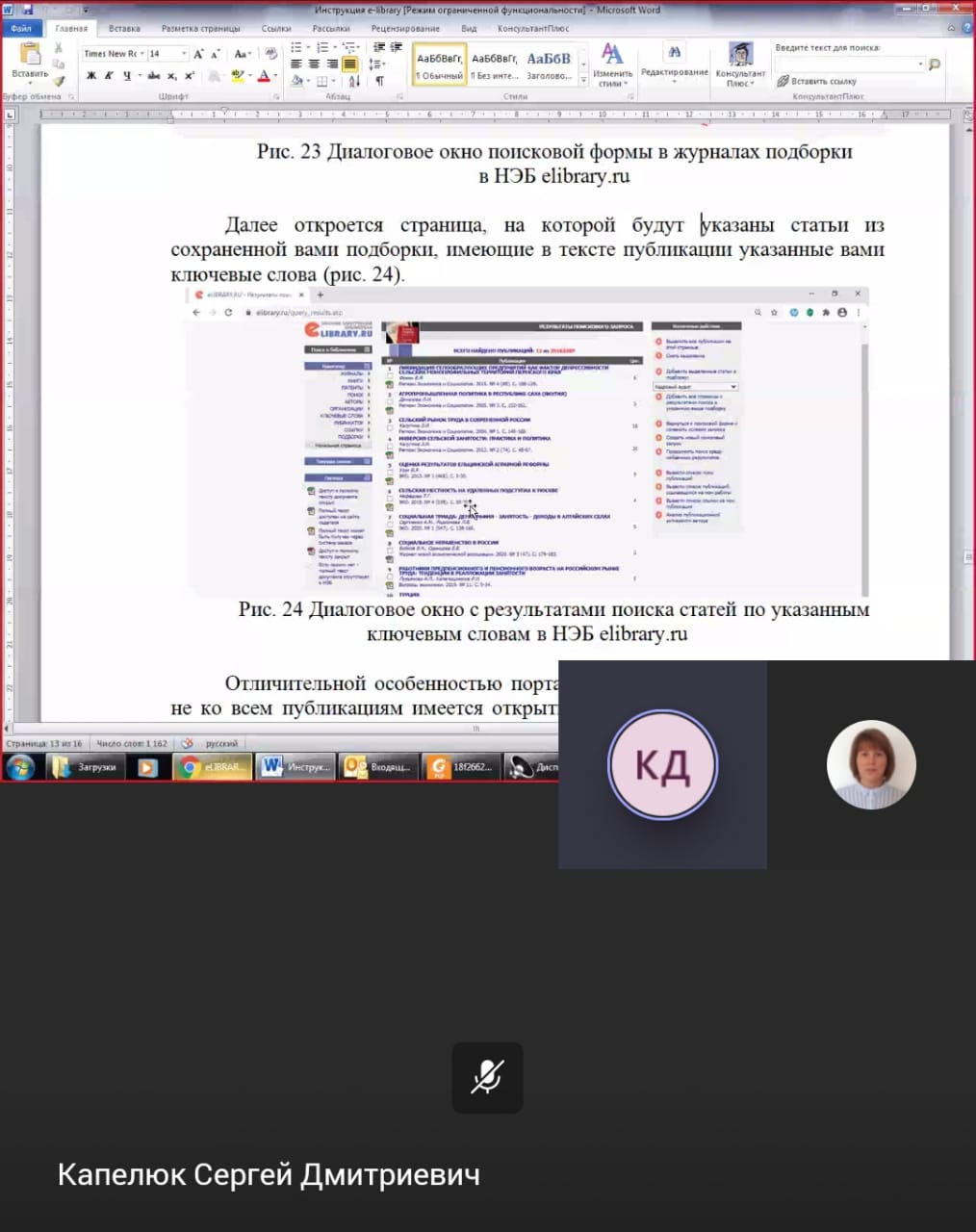Select the Заголовок heading style
Viewport: 976px width, 1232px height.
pyautogui.click(x=549, y=64)
